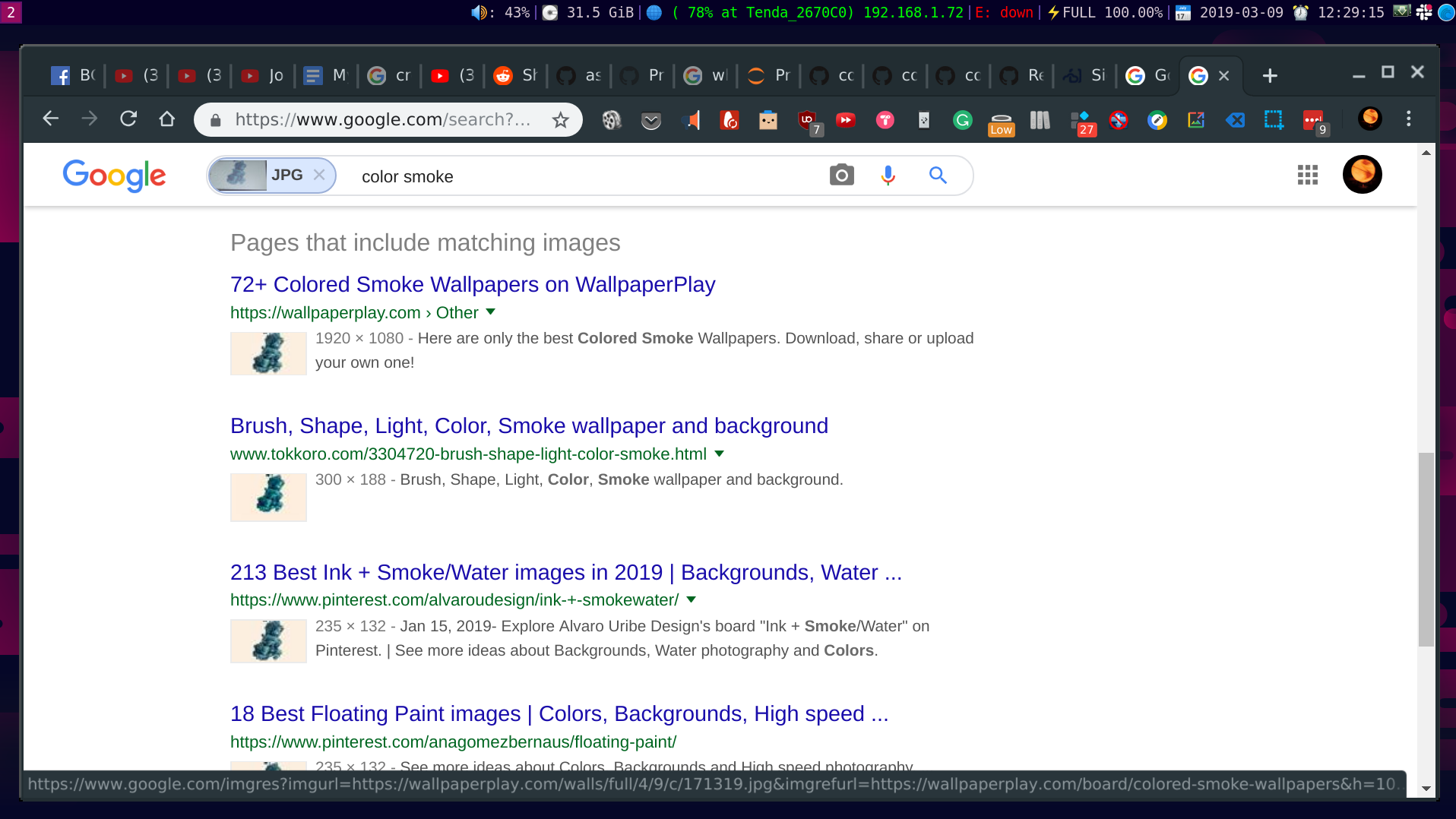Click the volume indicator in status bar

pos(500,12)
